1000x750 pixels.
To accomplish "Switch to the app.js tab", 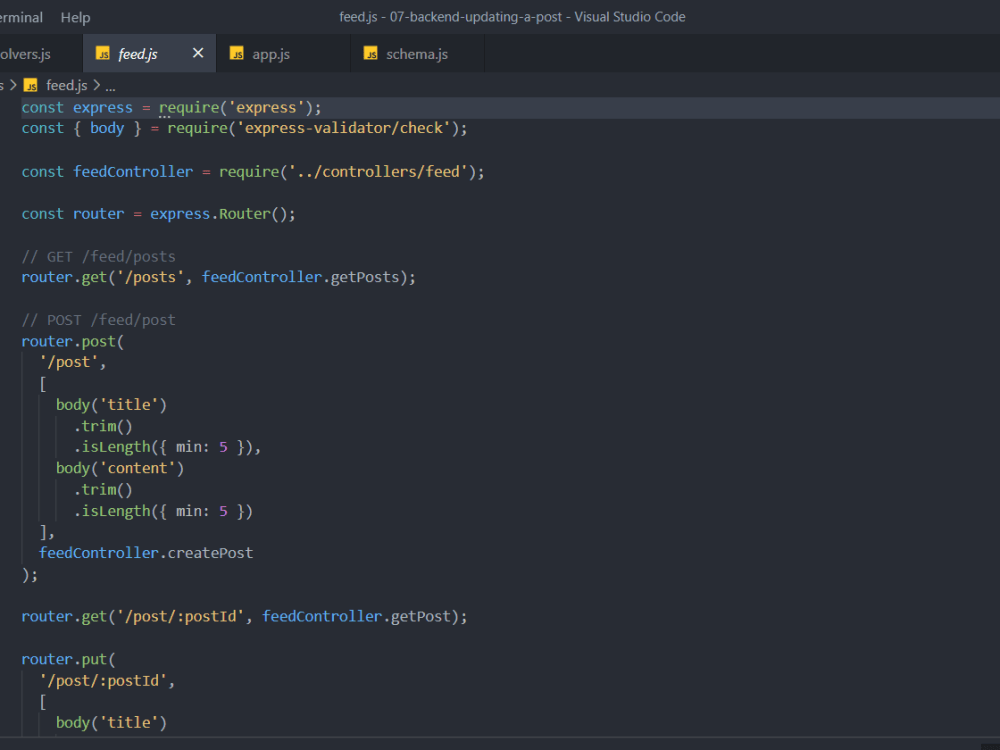I will [x=270, y=54].
